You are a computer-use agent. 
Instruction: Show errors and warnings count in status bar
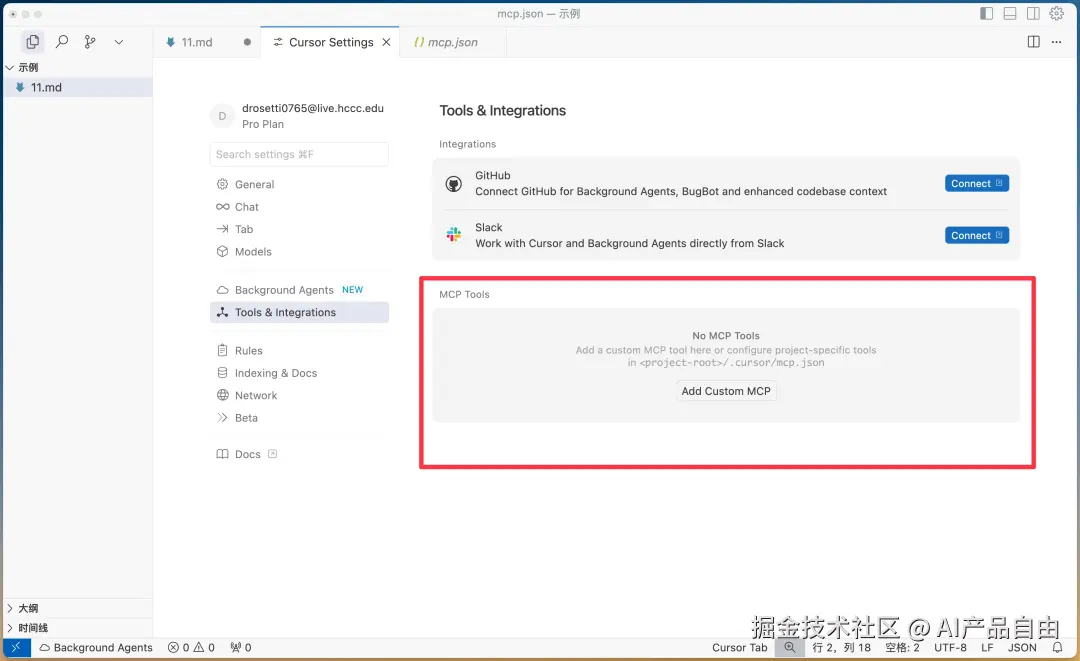(x=191, y=648)
